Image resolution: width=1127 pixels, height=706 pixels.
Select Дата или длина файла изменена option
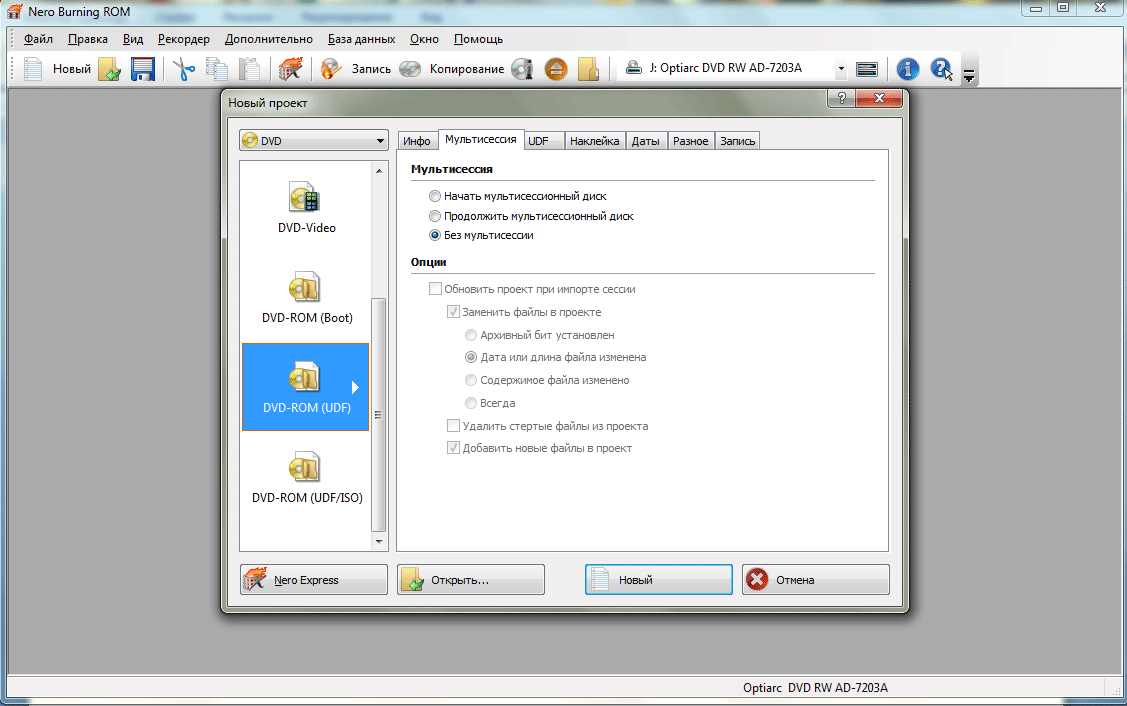tap(471, 357)
